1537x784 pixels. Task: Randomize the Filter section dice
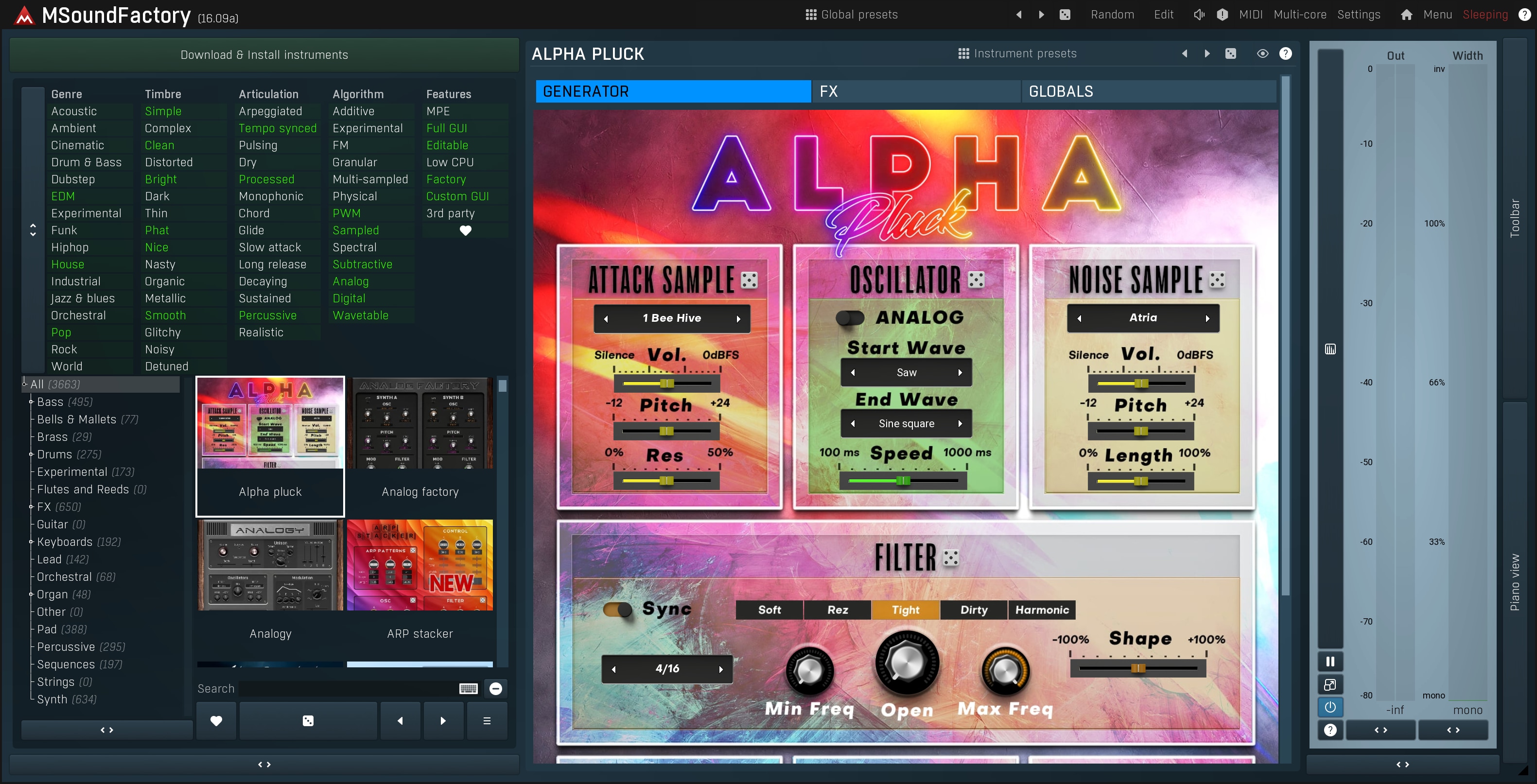pyautogui.click(x=950, y=558)
